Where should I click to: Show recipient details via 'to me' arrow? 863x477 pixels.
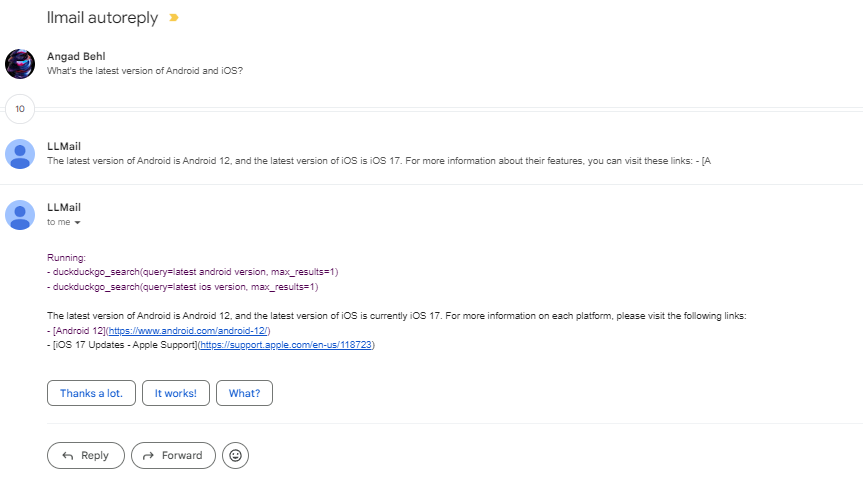click(77, 222)
